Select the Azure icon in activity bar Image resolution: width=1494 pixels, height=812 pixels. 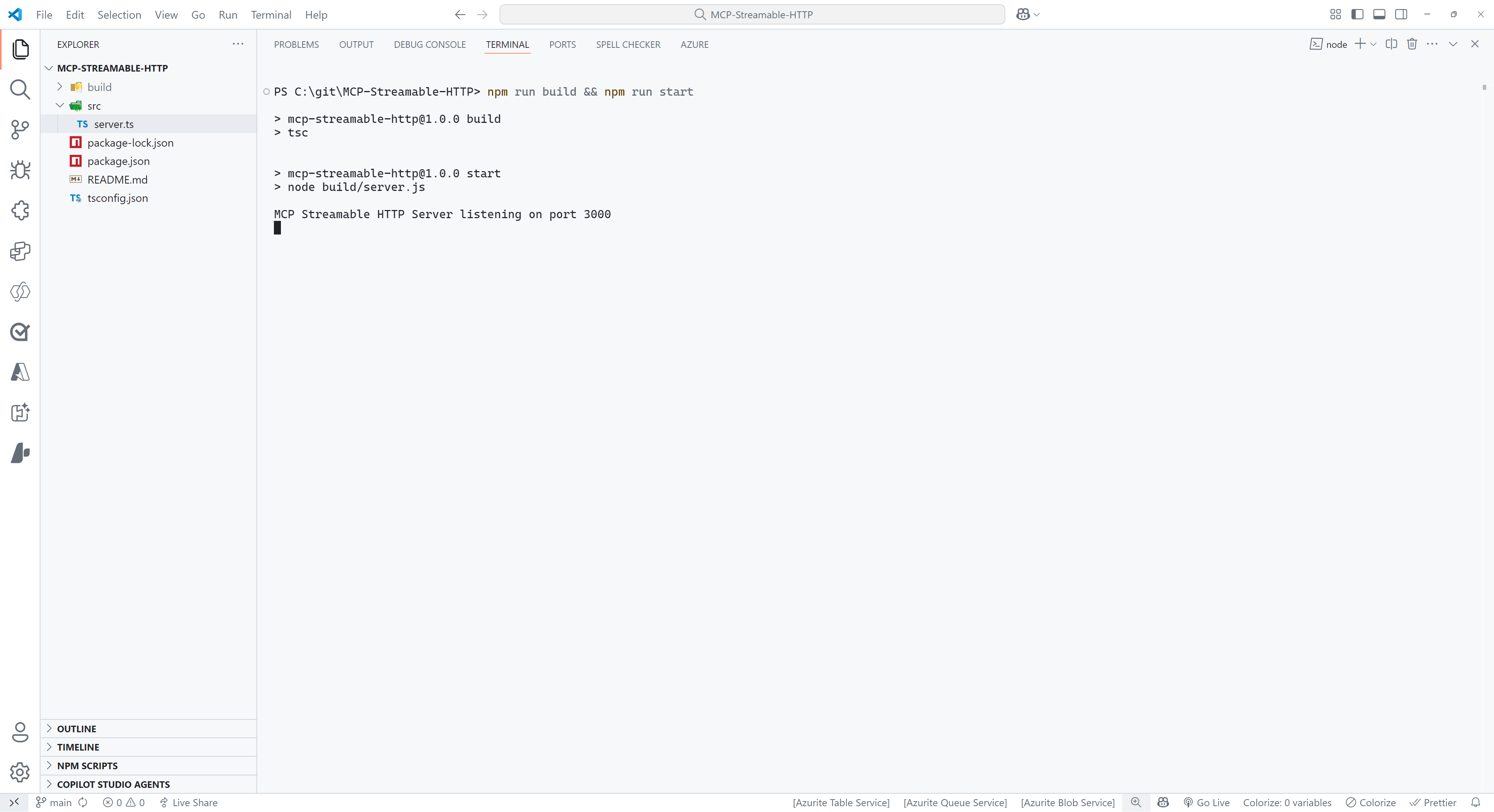[21, 372]
